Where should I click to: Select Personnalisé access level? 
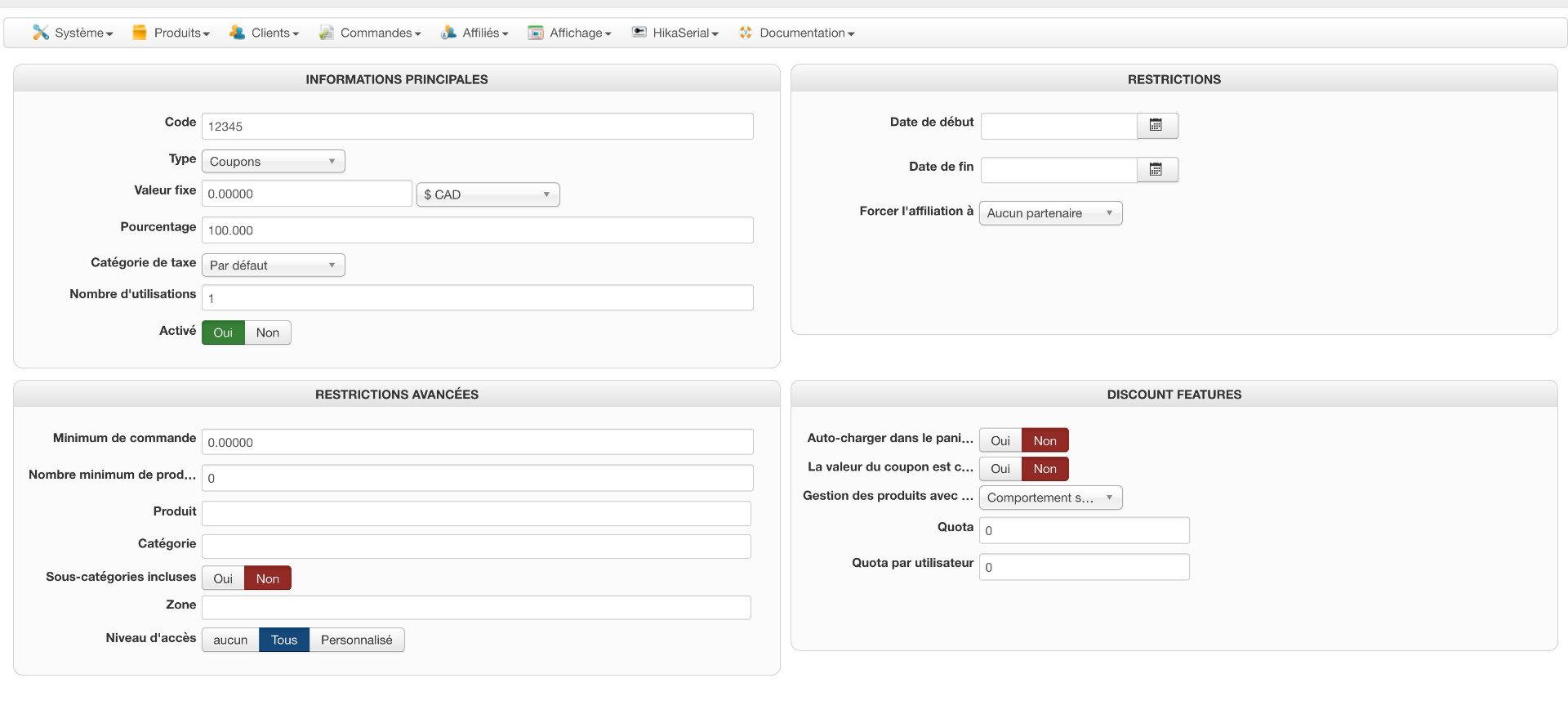coord(356,640)
